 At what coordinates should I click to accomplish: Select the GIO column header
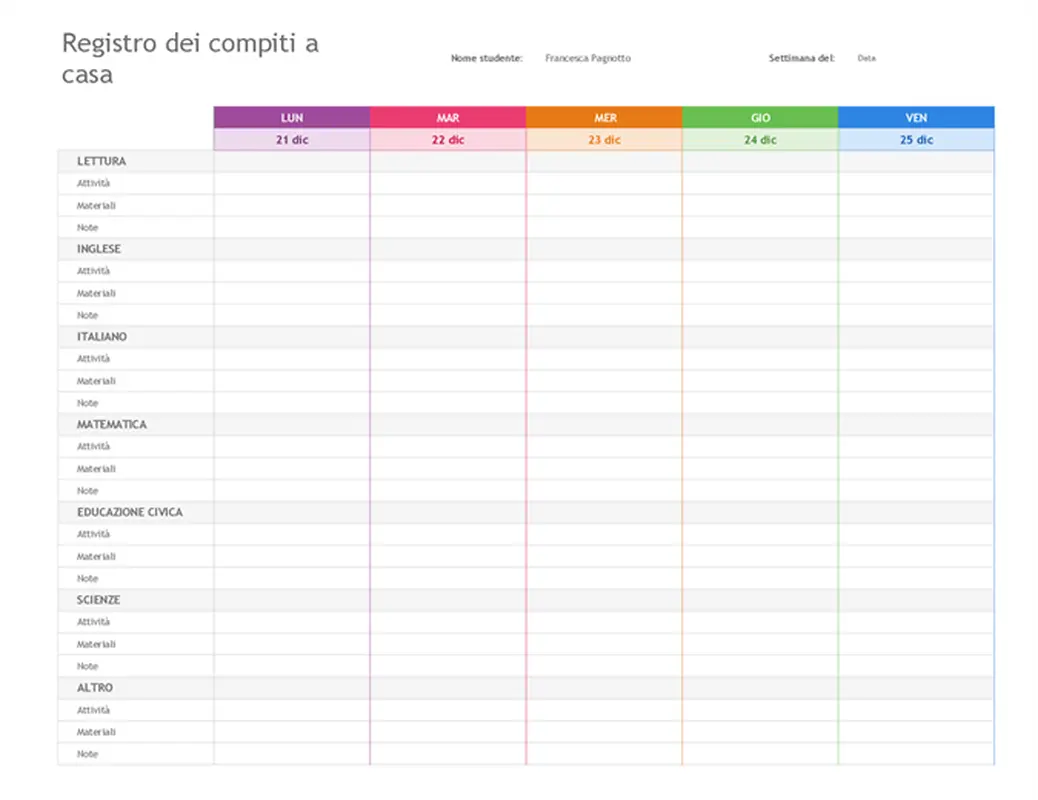coord(760,117)
